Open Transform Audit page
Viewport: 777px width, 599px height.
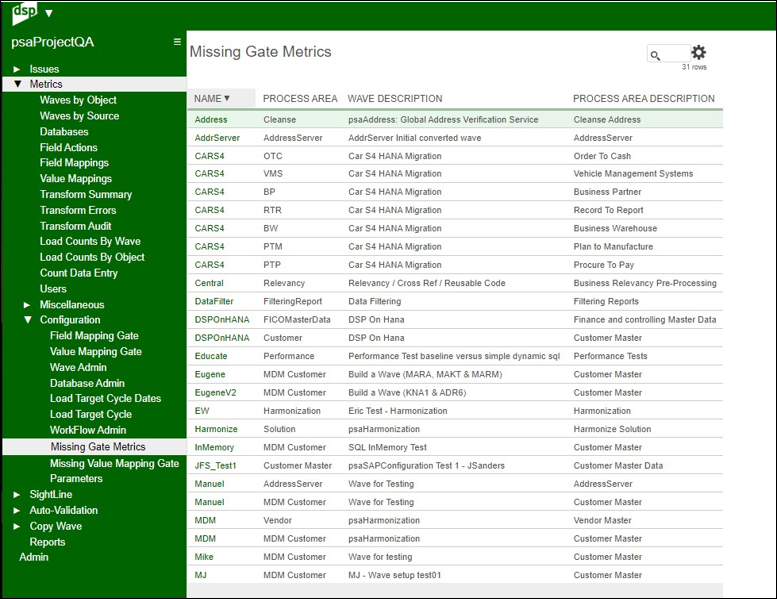click(75, 226)
